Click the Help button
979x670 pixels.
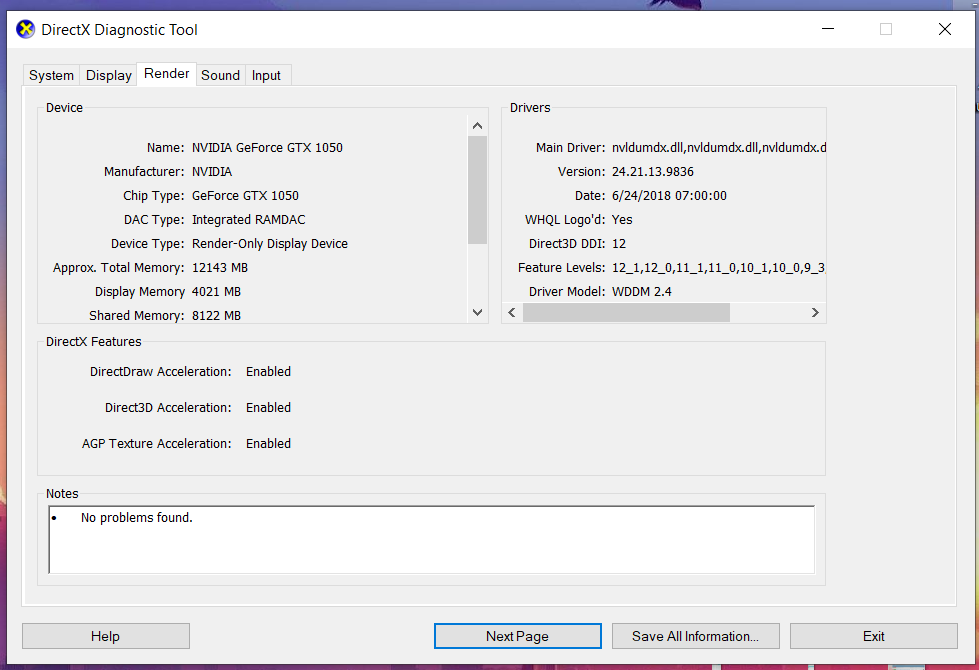(106, 636)
